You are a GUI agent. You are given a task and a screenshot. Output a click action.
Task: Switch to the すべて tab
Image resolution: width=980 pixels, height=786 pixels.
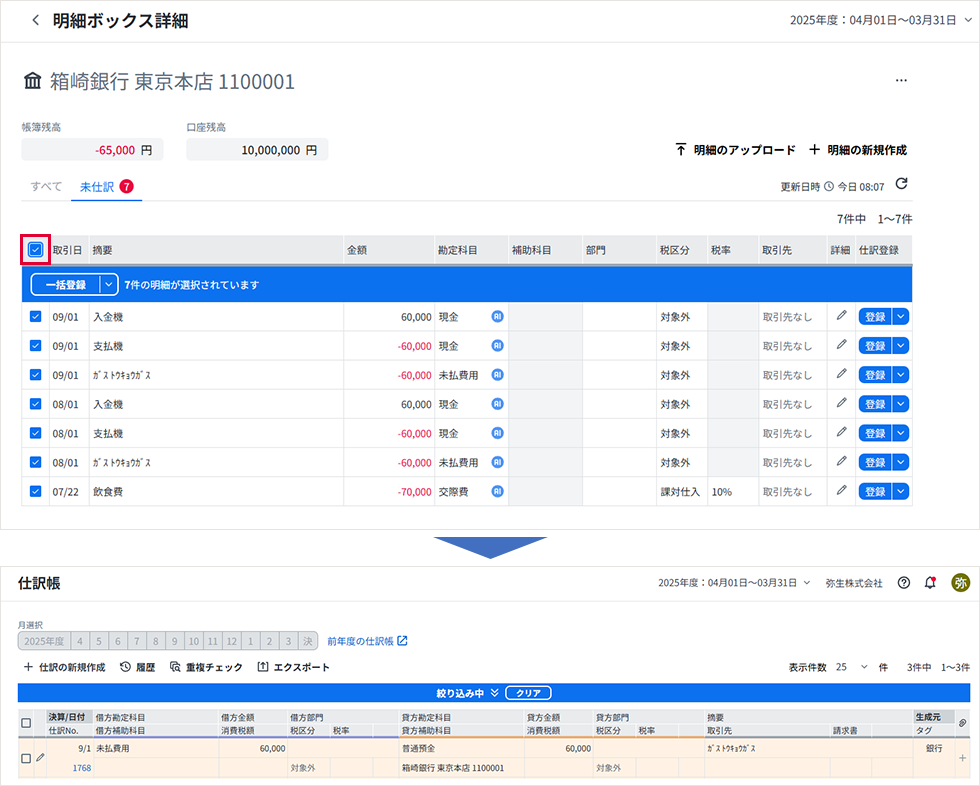pos(46,187)
